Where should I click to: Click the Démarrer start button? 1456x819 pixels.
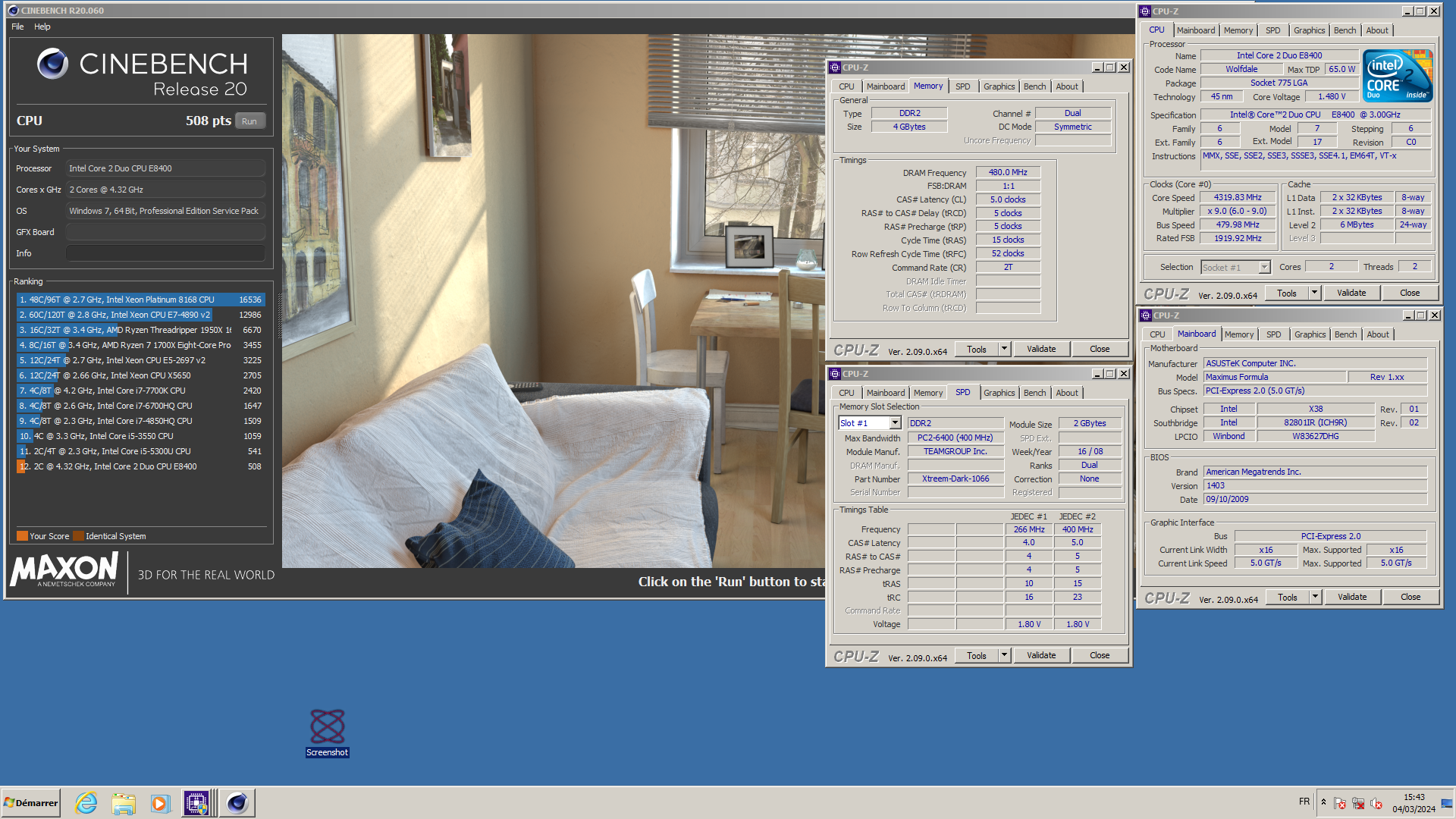(31, 803)
